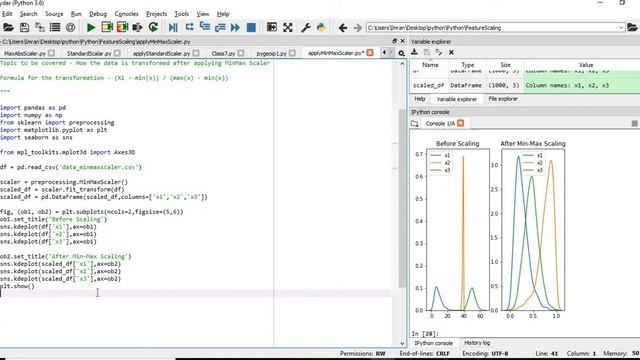
Task: Sort variables by Type column
Action: pos(468,65)
